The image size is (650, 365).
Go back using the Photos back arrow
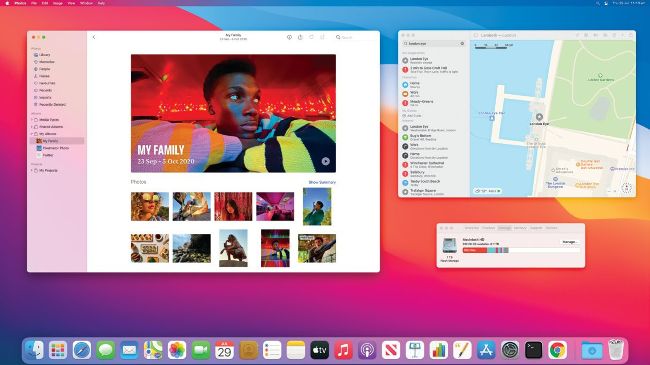[94, 37]
